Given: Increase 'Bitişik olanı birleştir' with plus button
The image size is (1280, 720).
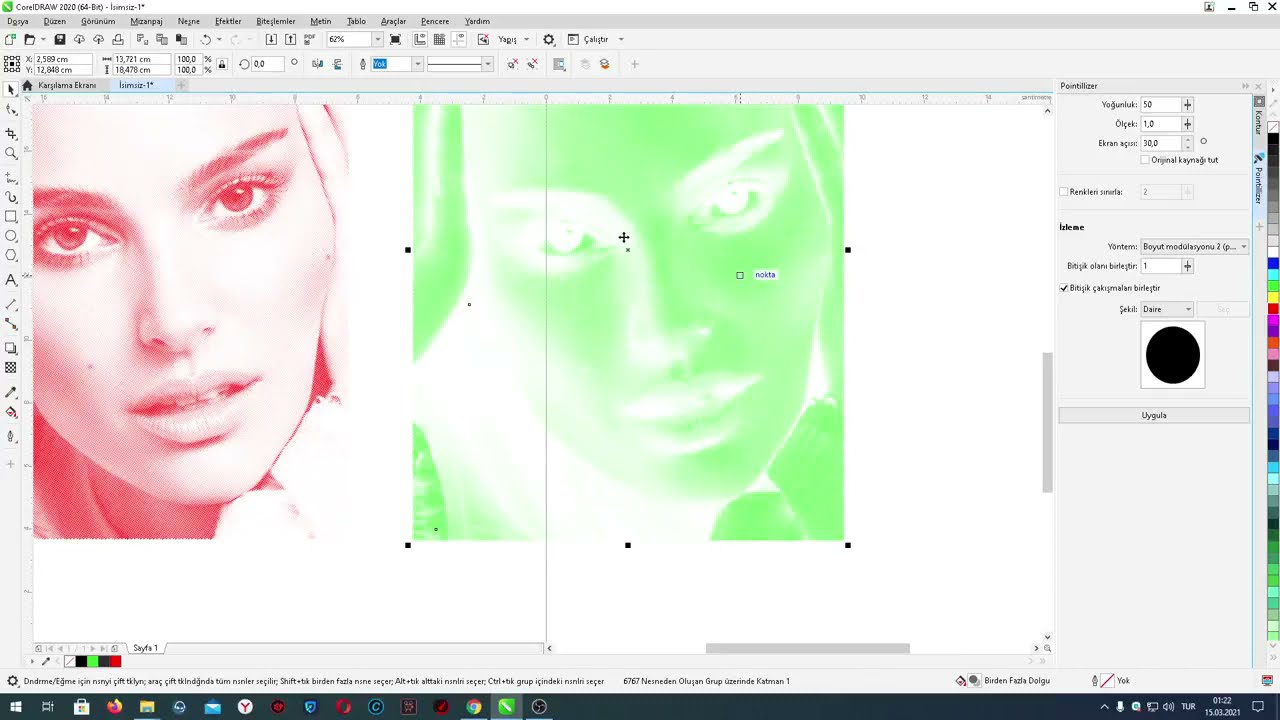Looking at the screenshot, I should (1187, 266).
